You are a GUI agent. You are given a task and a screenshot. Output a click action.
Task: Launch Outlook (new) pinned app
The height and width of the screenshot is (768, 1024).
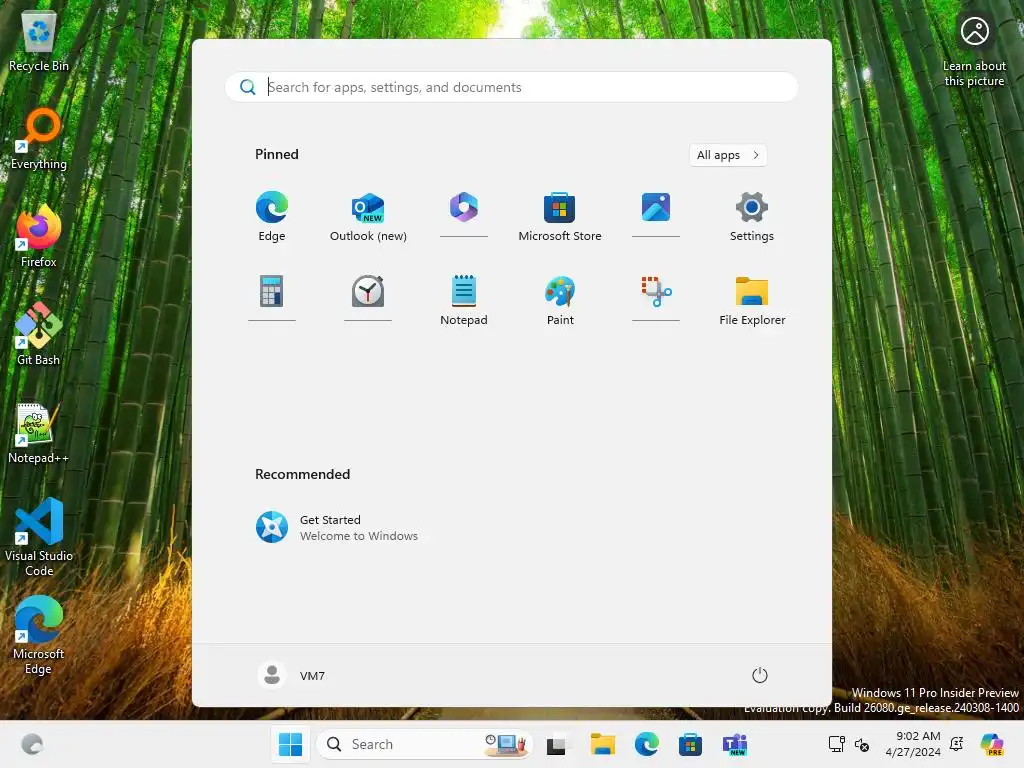(368, 217)
